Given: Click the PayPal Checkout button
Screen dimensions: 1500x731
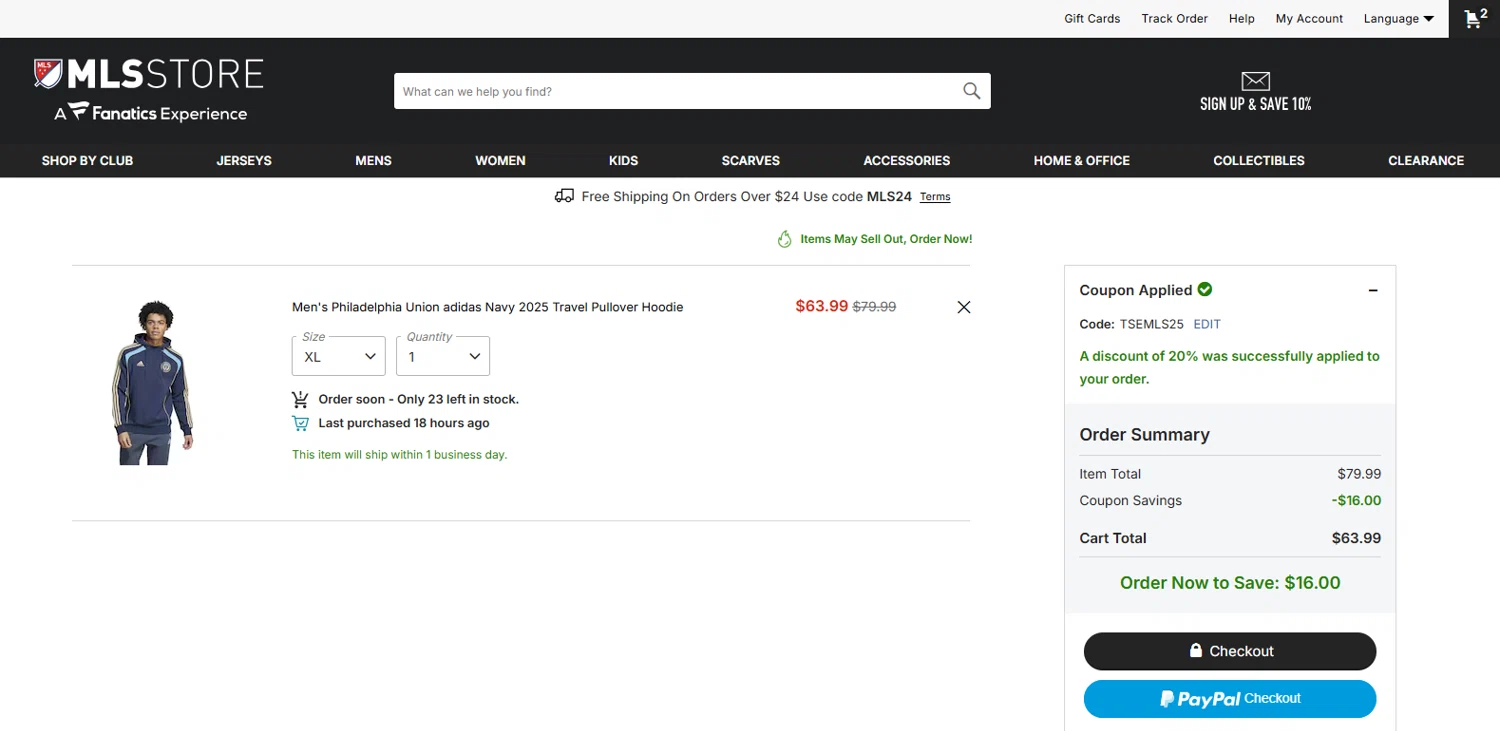Looking at the screenshot, I should point(1229,699).
